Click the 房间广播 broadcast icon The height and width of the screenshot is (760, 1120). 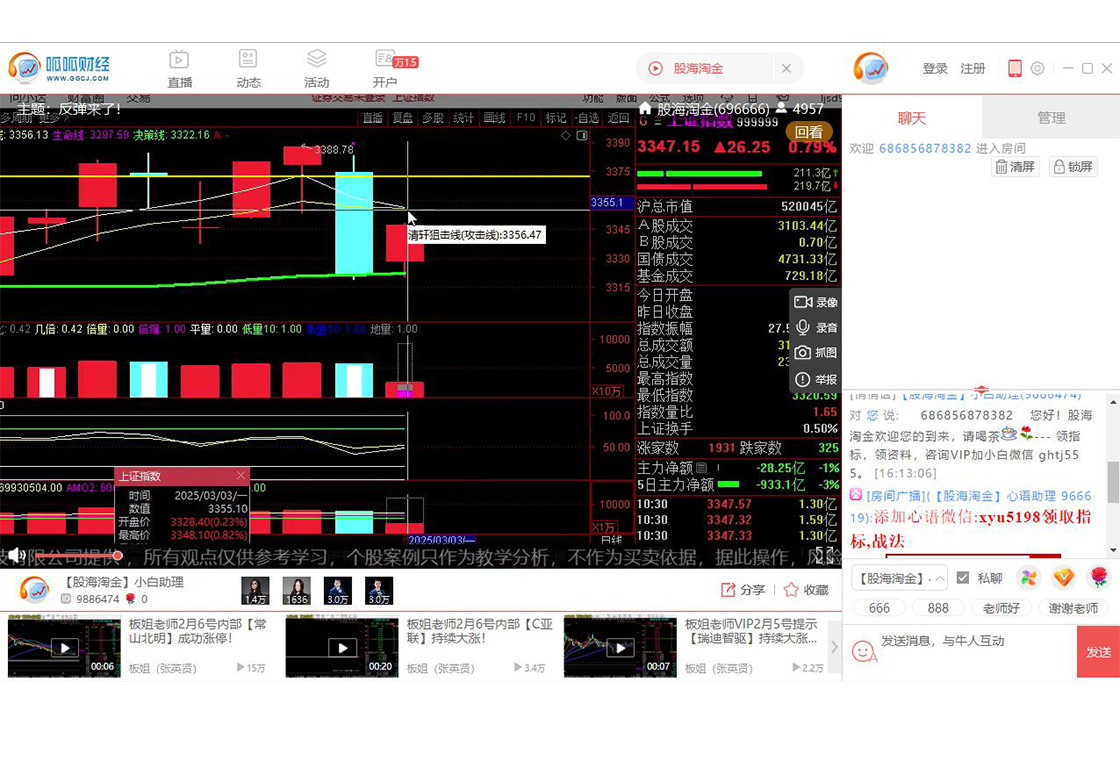pyautogui.click(x=856, y=494)
